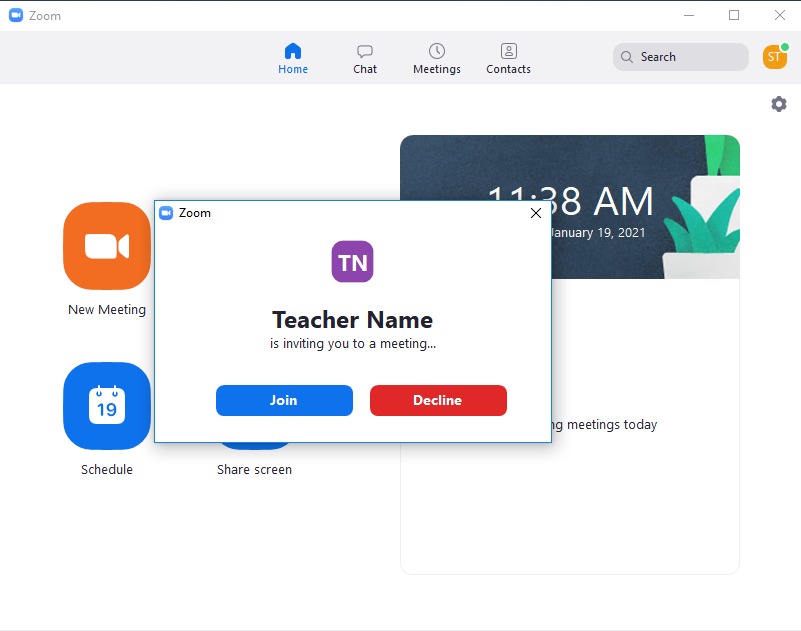
Task: Click the January 19, 2021 date text
Action: tap(598, 233)
